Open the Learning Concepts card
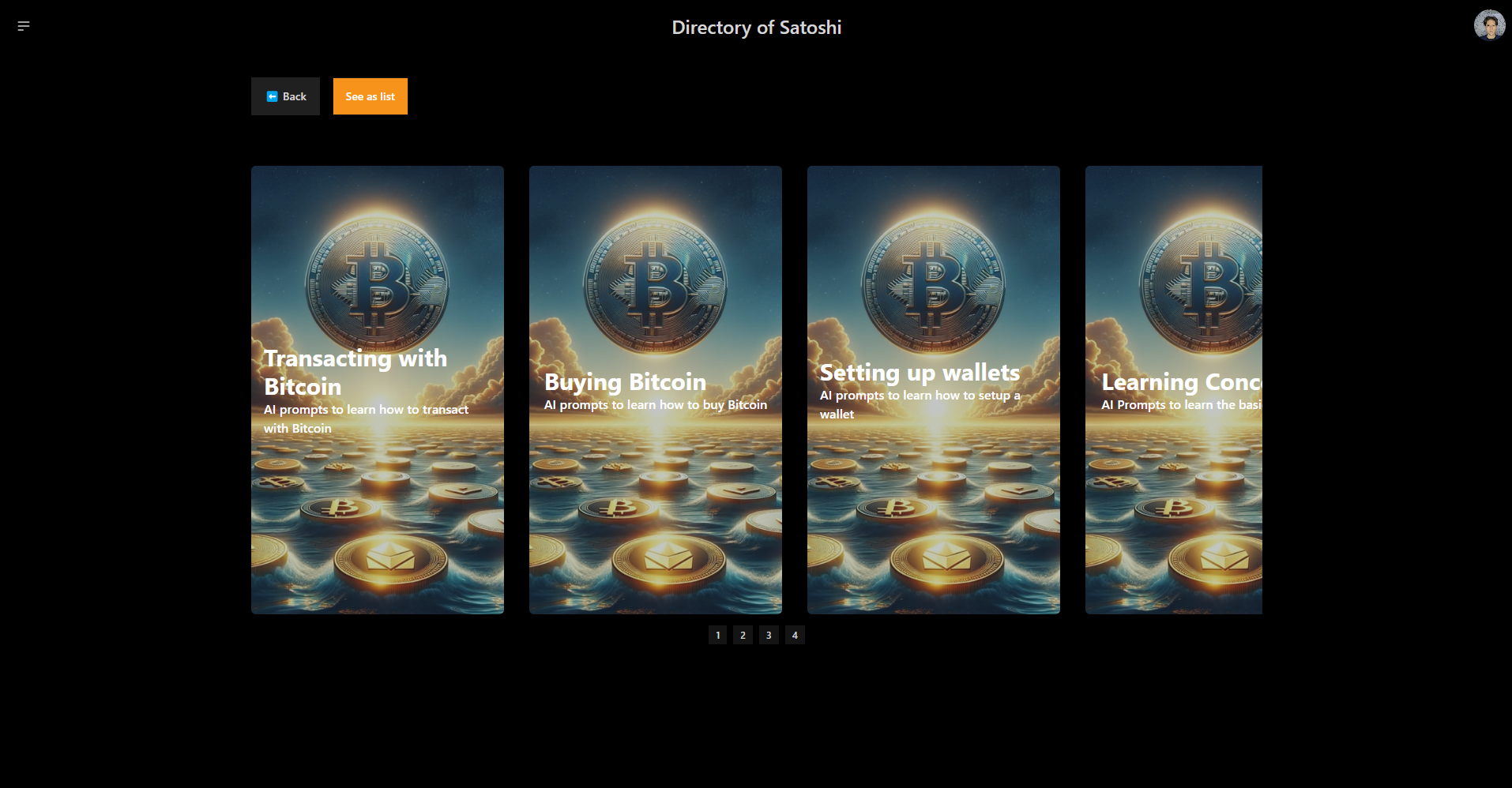 [x=1174, y=390]
